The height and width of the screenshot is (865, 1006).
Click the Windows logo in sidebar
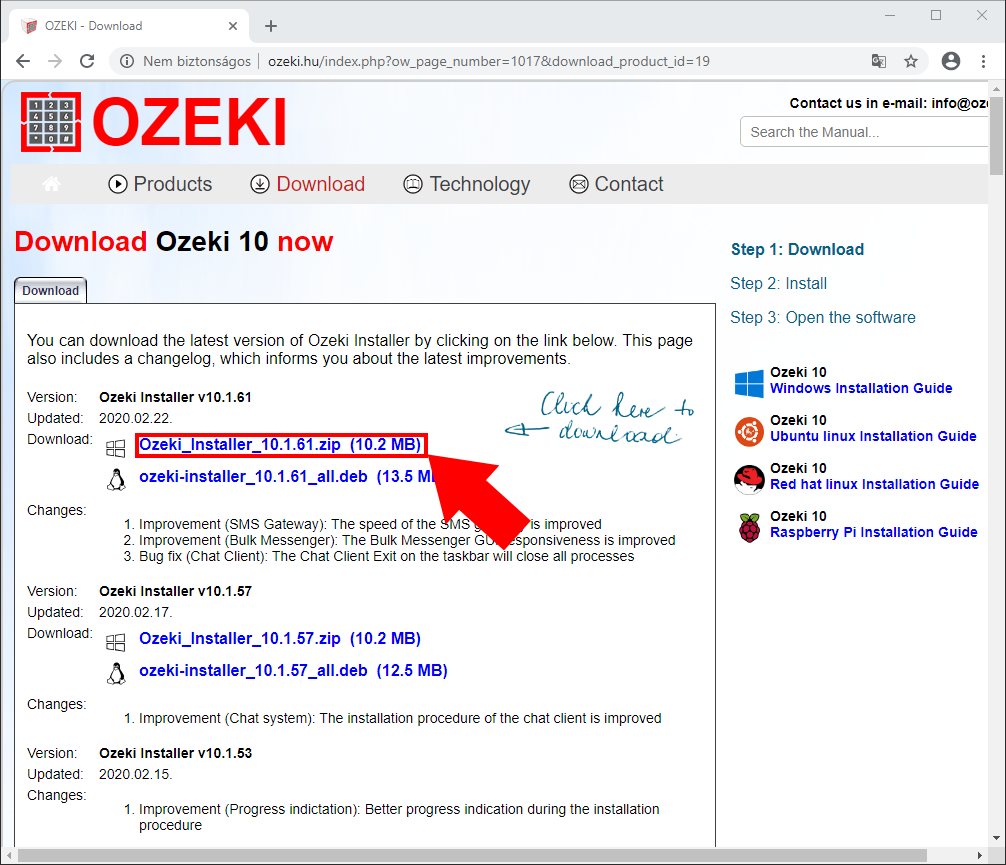tap(749, 383)
